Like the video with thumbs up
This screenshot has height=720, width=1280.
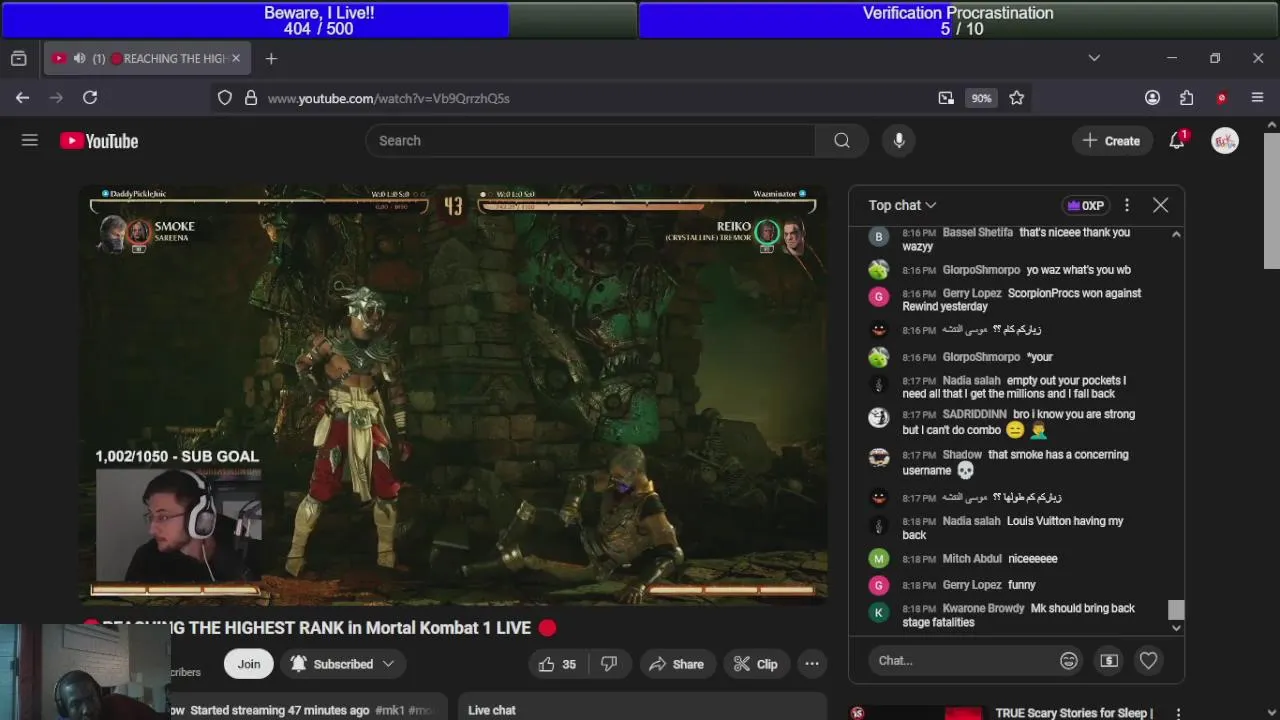coord(557,664)
